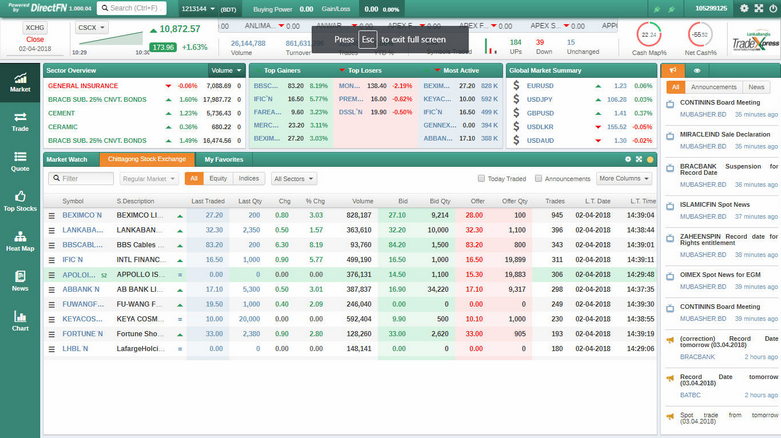Switch to the Market Watch tab
The width and height of the screenshot is (781, 438).
click(67, 159)
